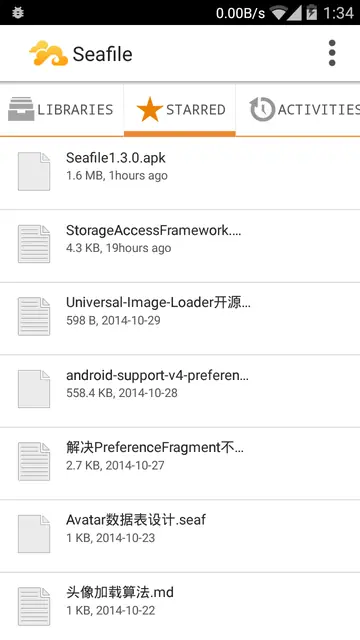Viewport: 360px width, 640px height.
Task: Tap the debug bug icon in status bar
Action: (x=18, y=13)
